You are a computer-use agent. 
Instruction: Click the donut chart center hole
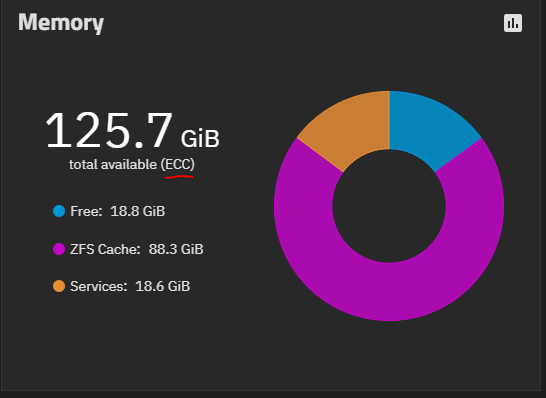tap(389, 206)
